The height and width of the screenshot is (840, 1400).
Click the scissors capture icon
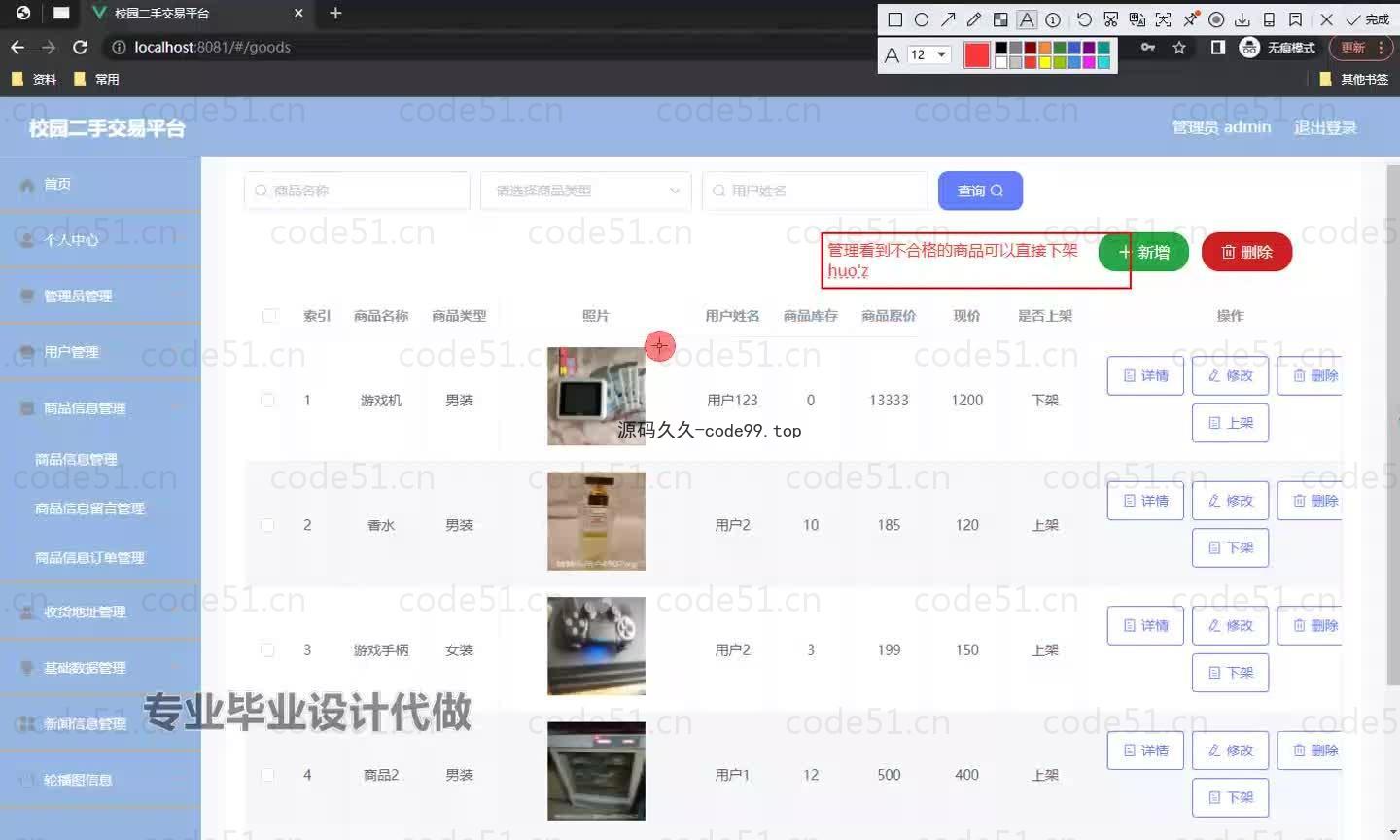coord(1110,19)
